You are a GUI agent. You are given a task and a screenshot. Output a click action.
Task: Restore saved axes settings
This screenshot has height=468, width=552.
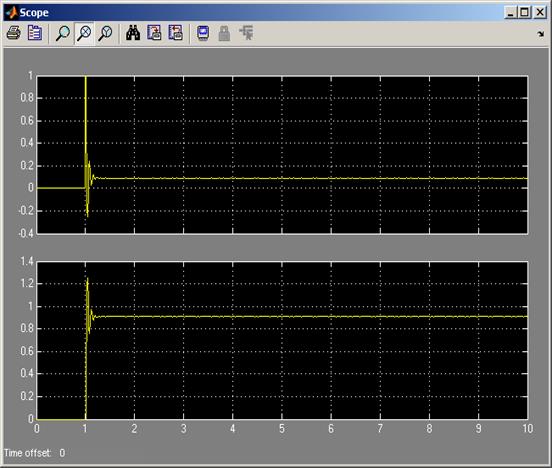175,33
